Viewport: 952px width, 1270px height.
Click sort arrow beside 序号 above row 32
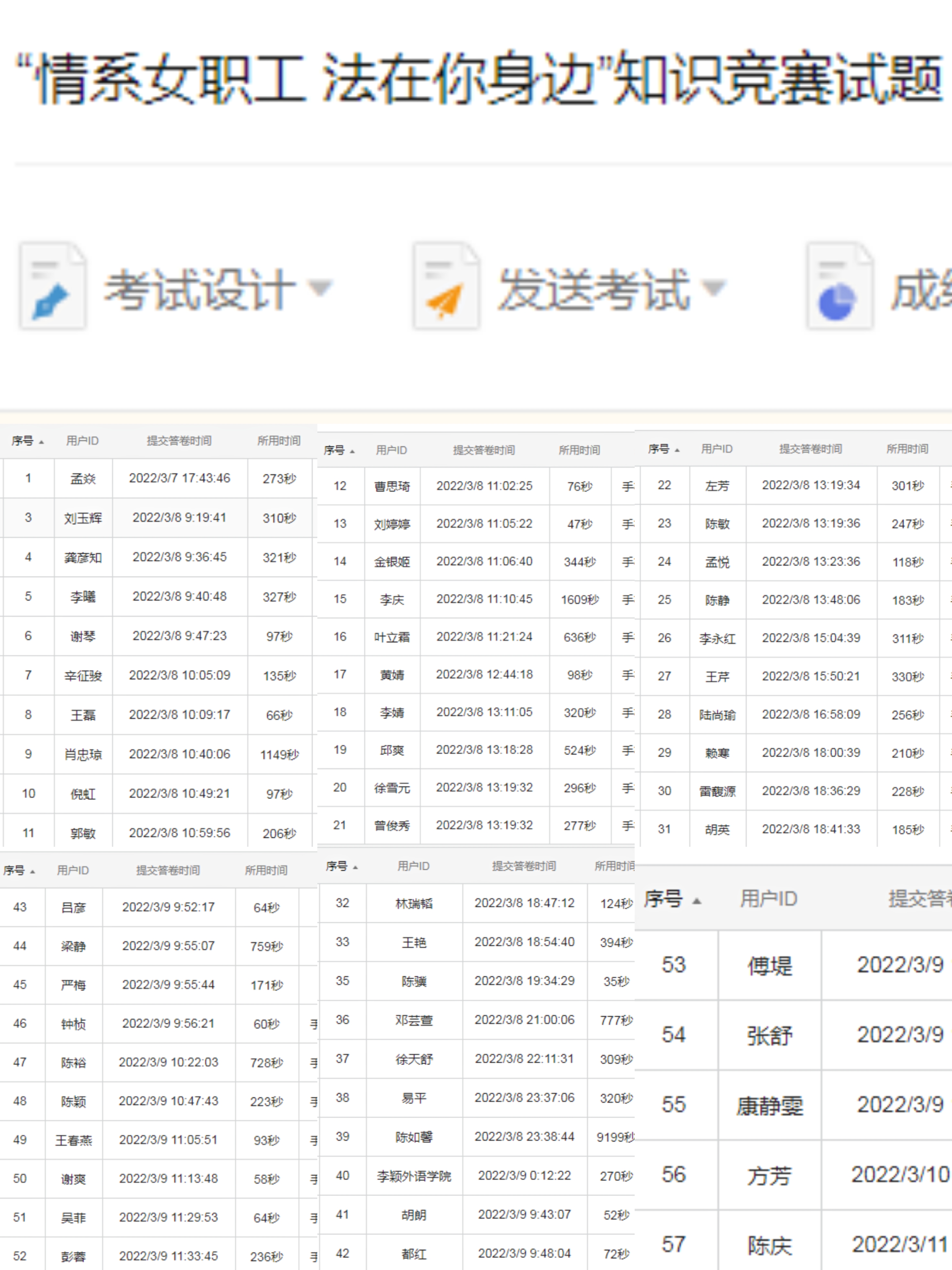(356, 867)
